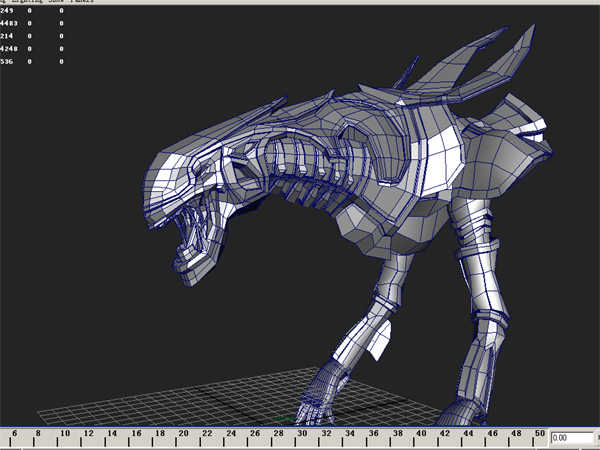Set current frame to 32 on timeline
Image resolution: width=600 pixels, height=450 pixels.
(x=326, y=433)
